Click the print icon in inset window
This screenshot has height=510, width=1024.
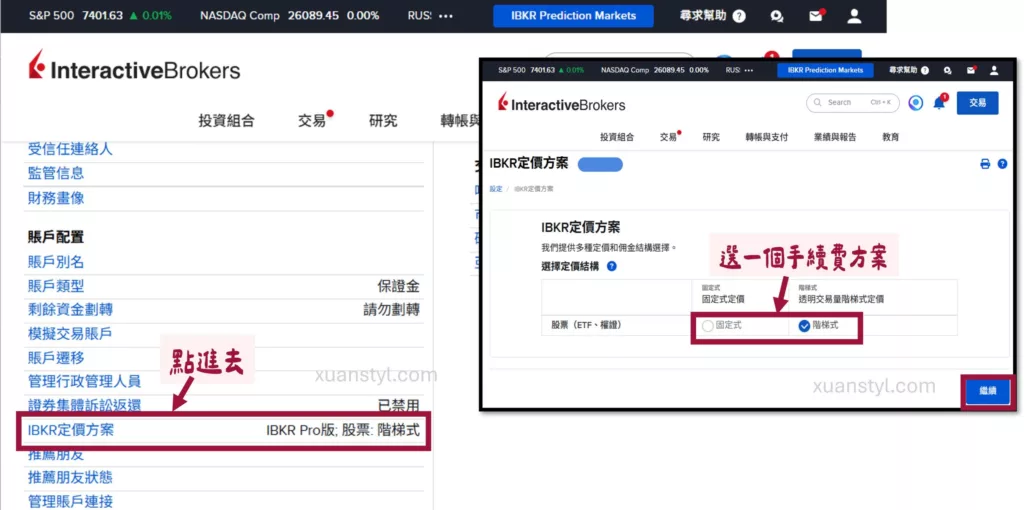coord(985,165)
